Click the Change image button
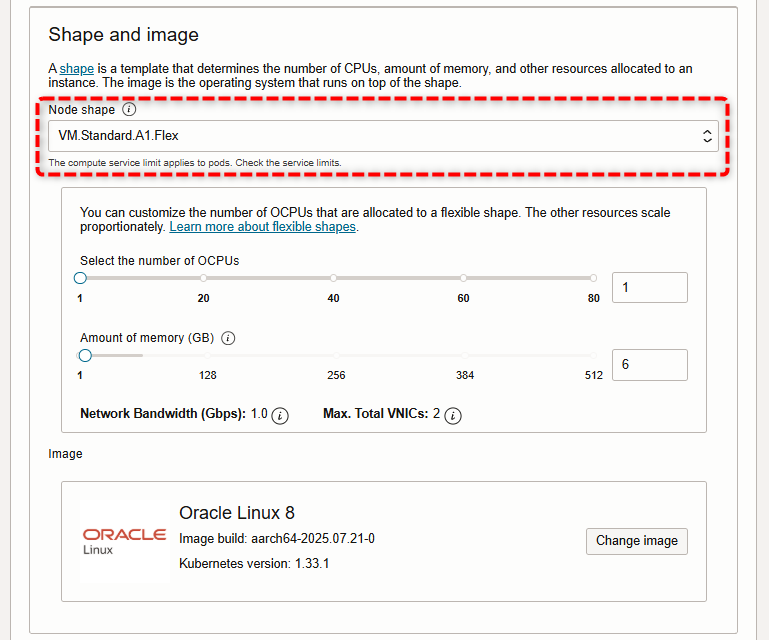This screenshot has width=769, height=640. click(637, 541)
